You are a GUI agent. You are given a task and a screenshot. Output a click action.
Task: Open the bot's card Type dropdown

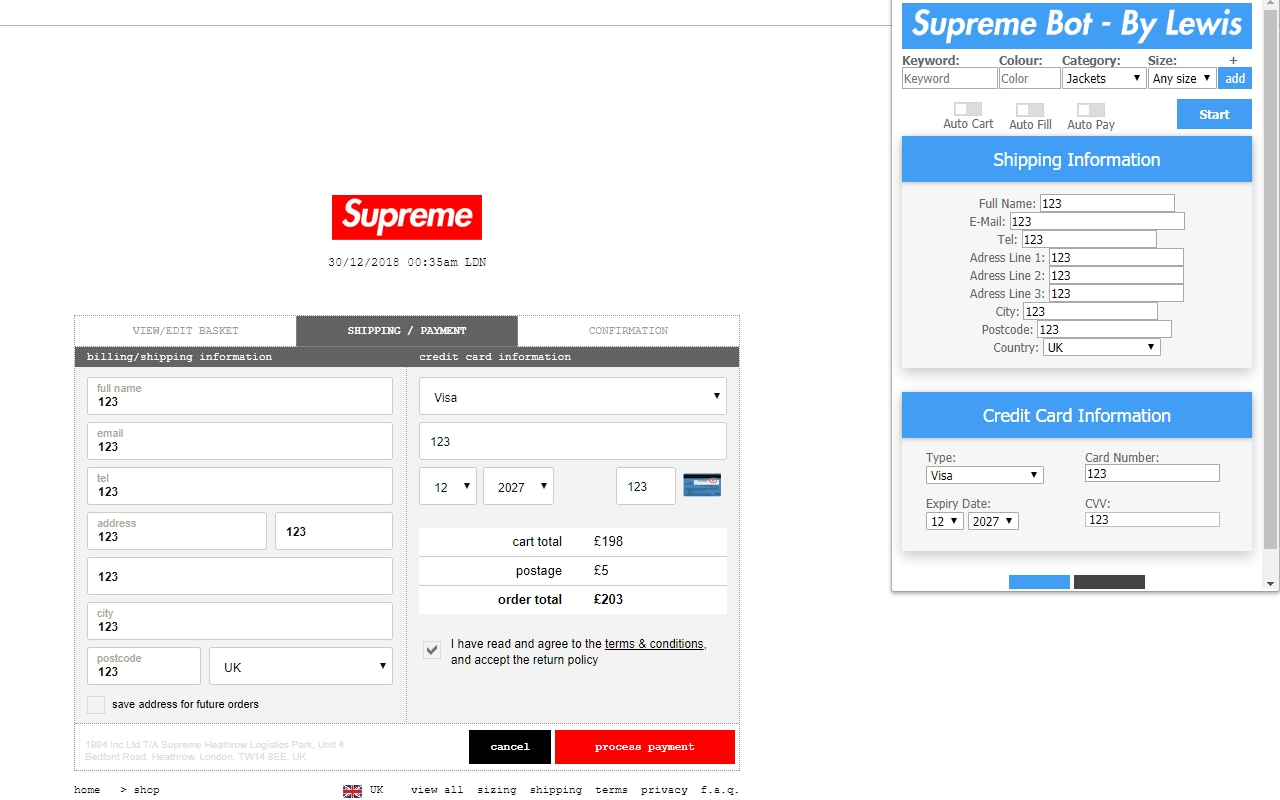(x=985, y=475)
